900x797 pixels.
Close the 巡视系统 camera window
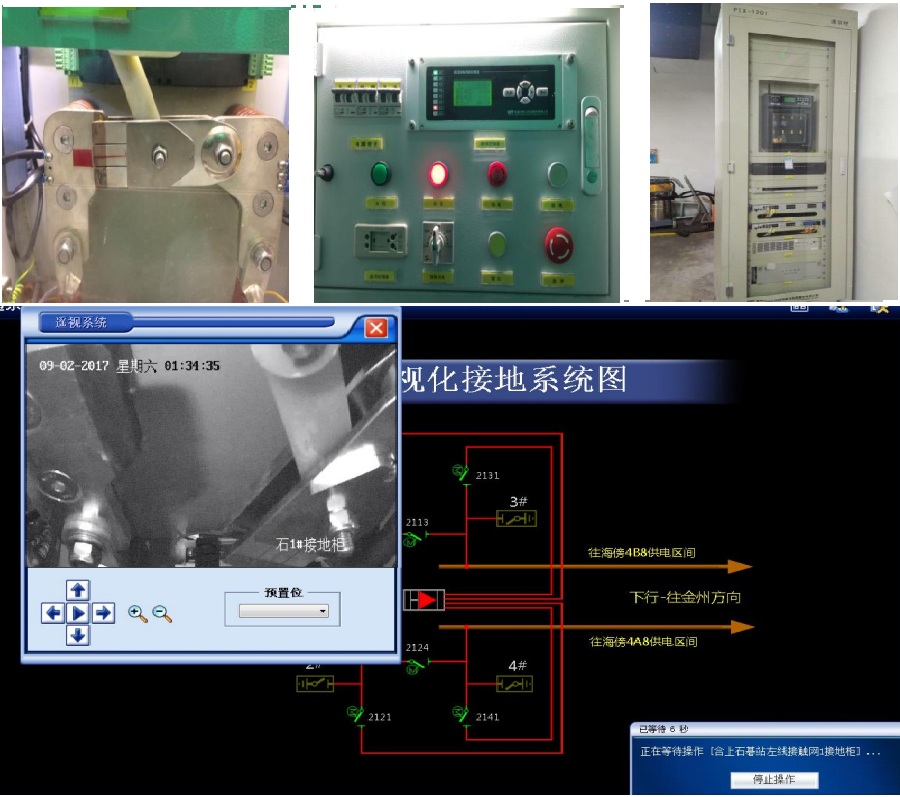376,327
